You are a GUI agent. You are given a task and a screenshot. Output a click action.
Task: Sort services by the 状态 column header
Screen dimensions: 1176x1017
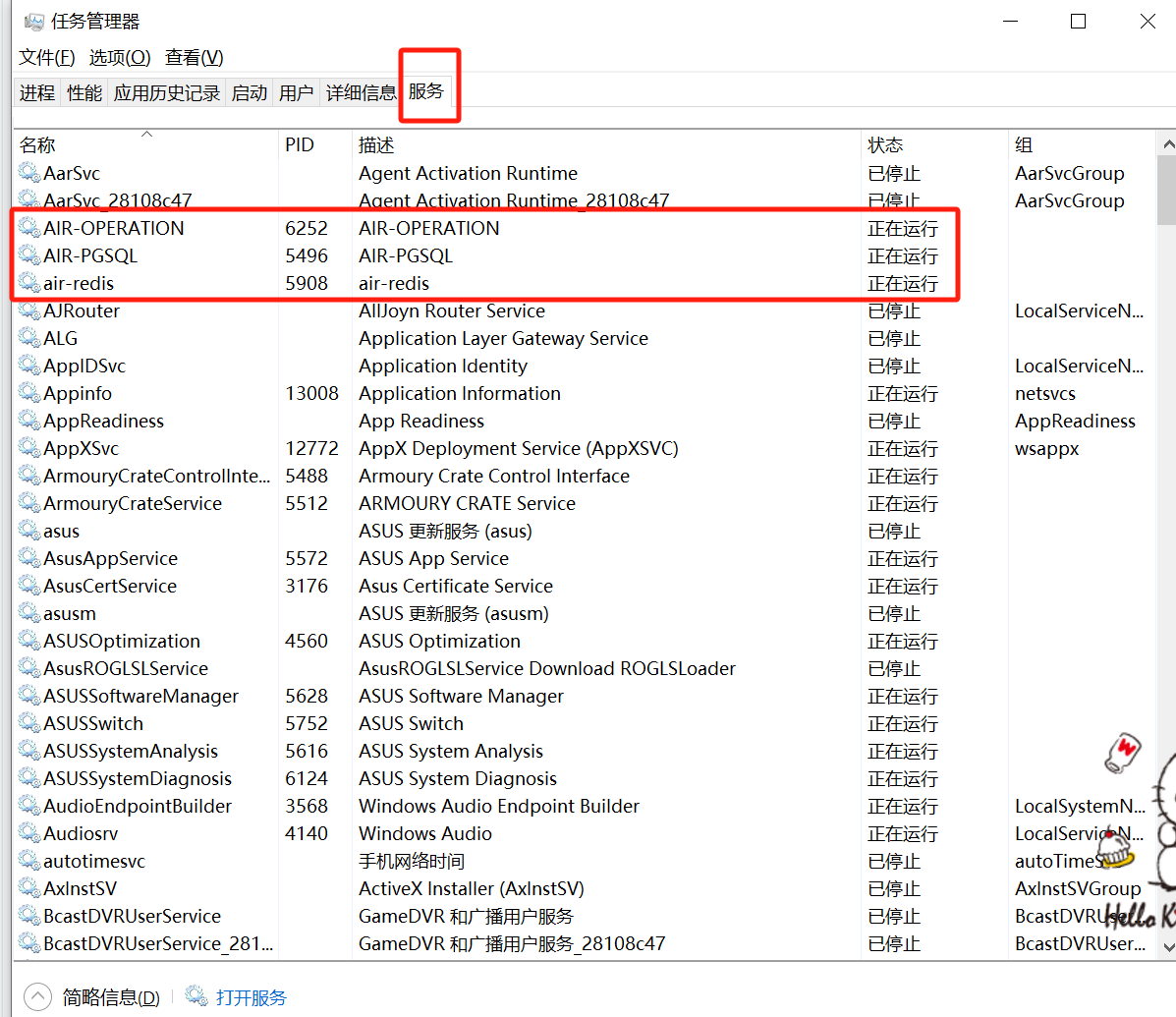[x=934, y=144]
